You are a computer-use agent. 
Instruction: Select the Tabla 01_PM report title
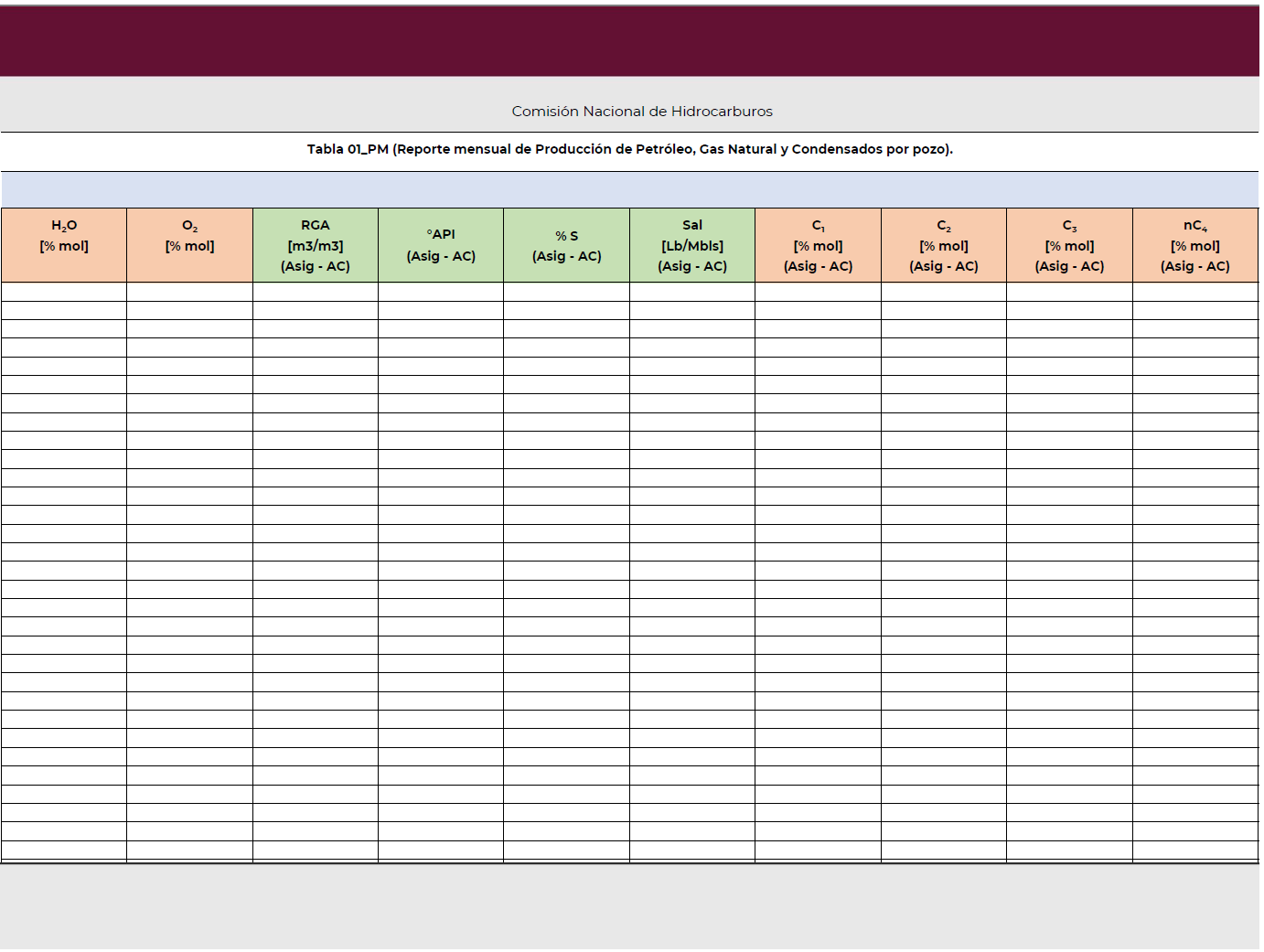point(631,147)
